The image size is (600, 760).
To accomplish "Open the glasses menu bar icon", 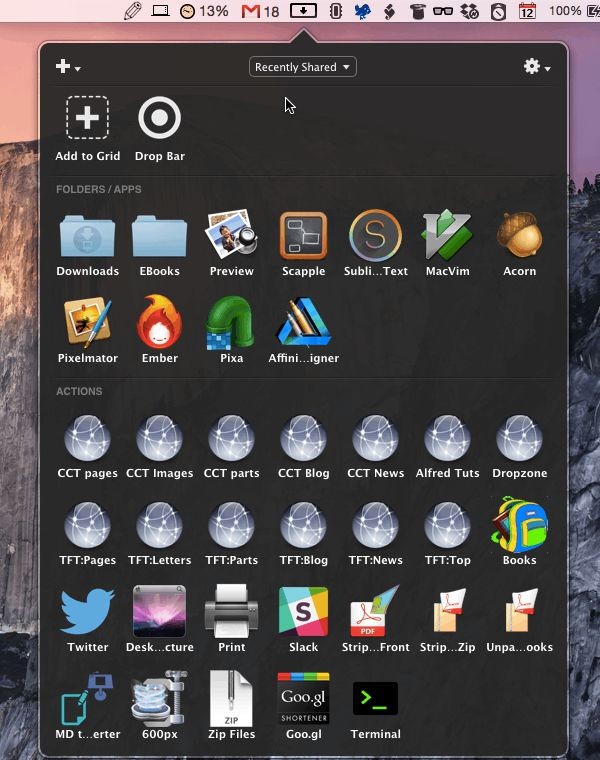I will 442,10.
